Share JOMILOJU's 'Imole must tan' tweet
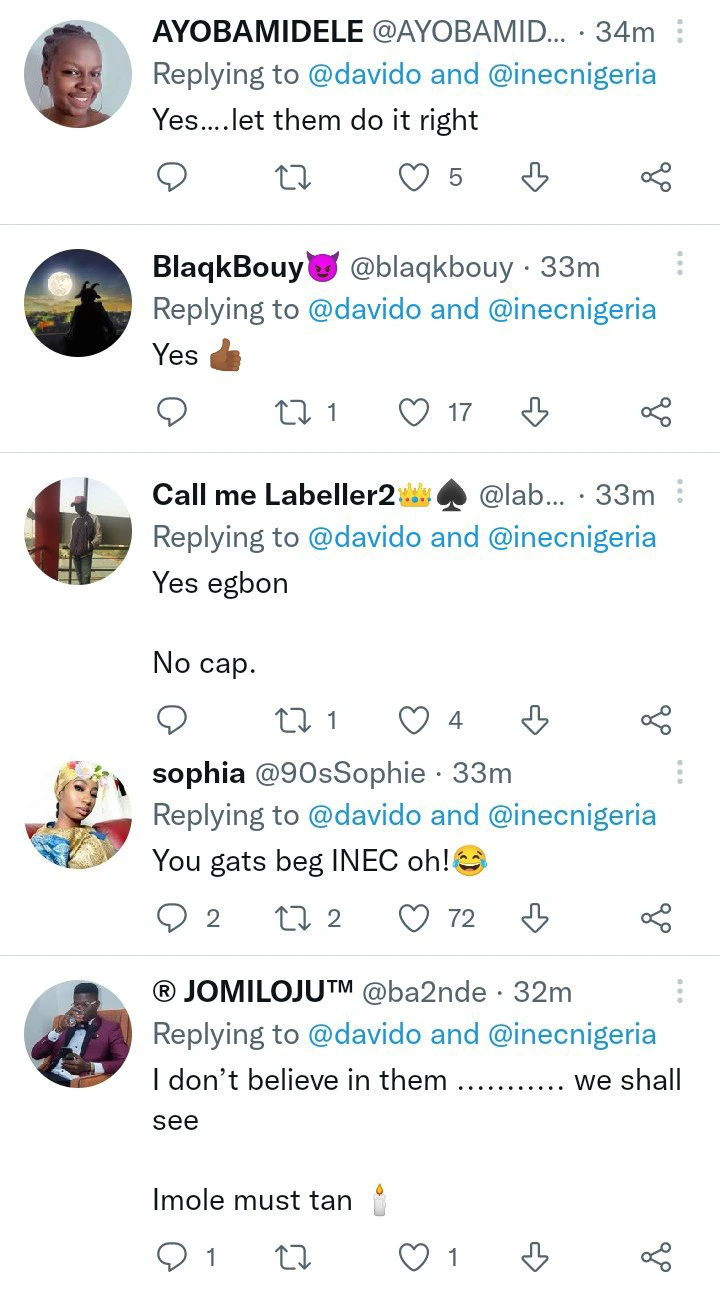The image size is (720, 1297). click(655, 1256)
